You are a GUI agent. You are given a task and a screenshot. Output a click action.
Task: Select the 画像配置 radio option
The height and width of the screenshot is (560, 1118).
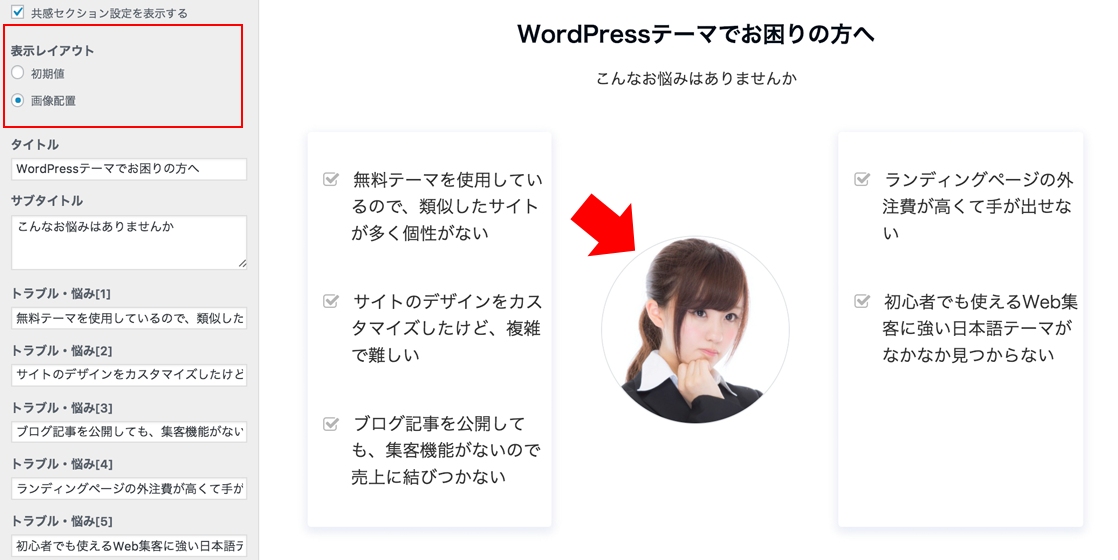(x=18, y=101)
